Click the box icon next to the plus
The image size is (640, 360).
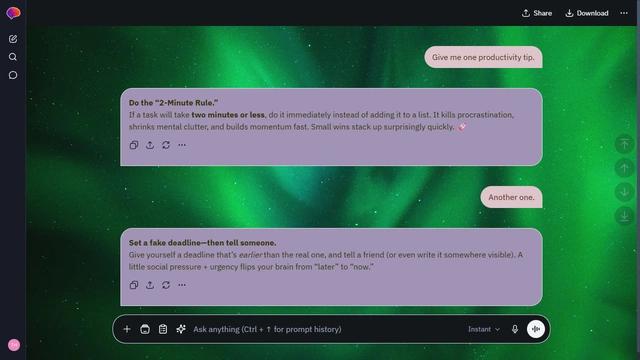coord(145,329)
